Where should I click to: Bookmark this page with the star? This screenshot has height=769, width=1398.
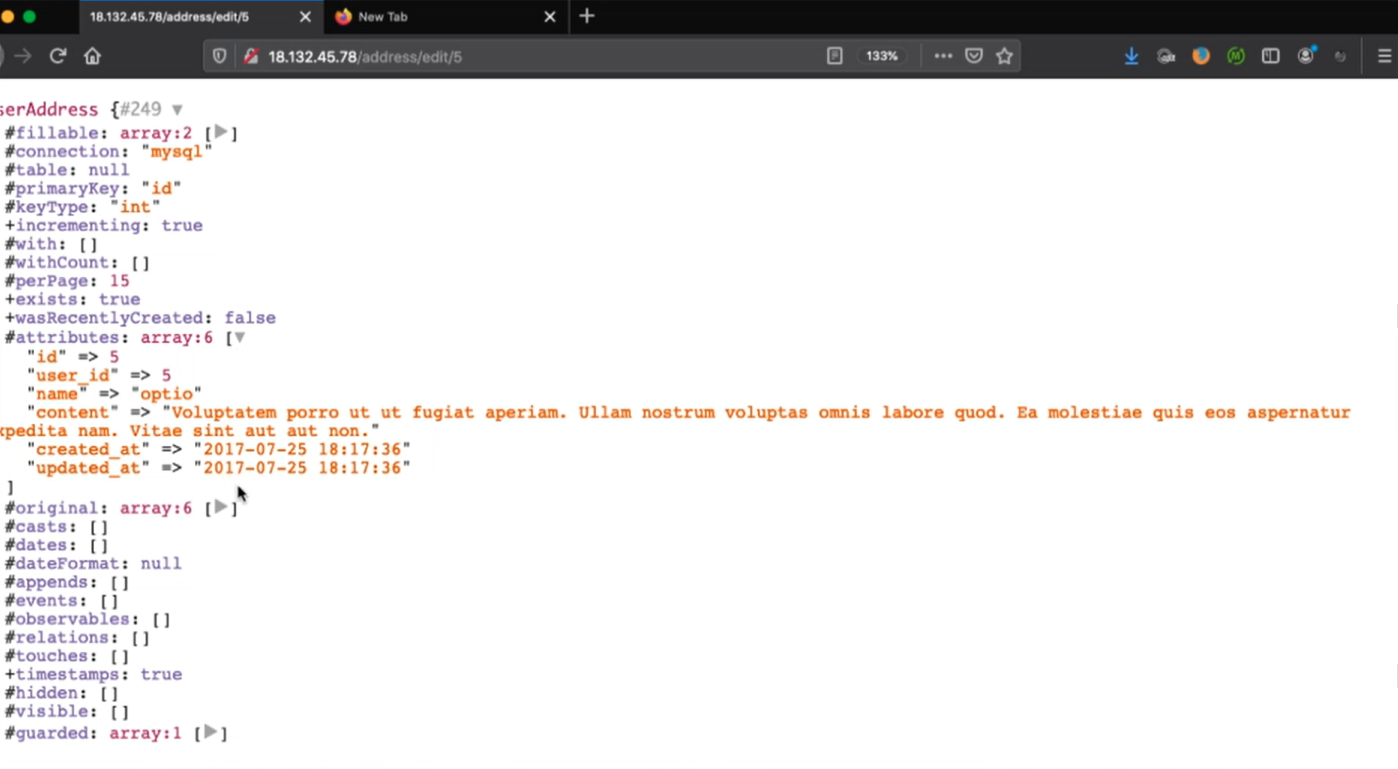pos(1004,57)
